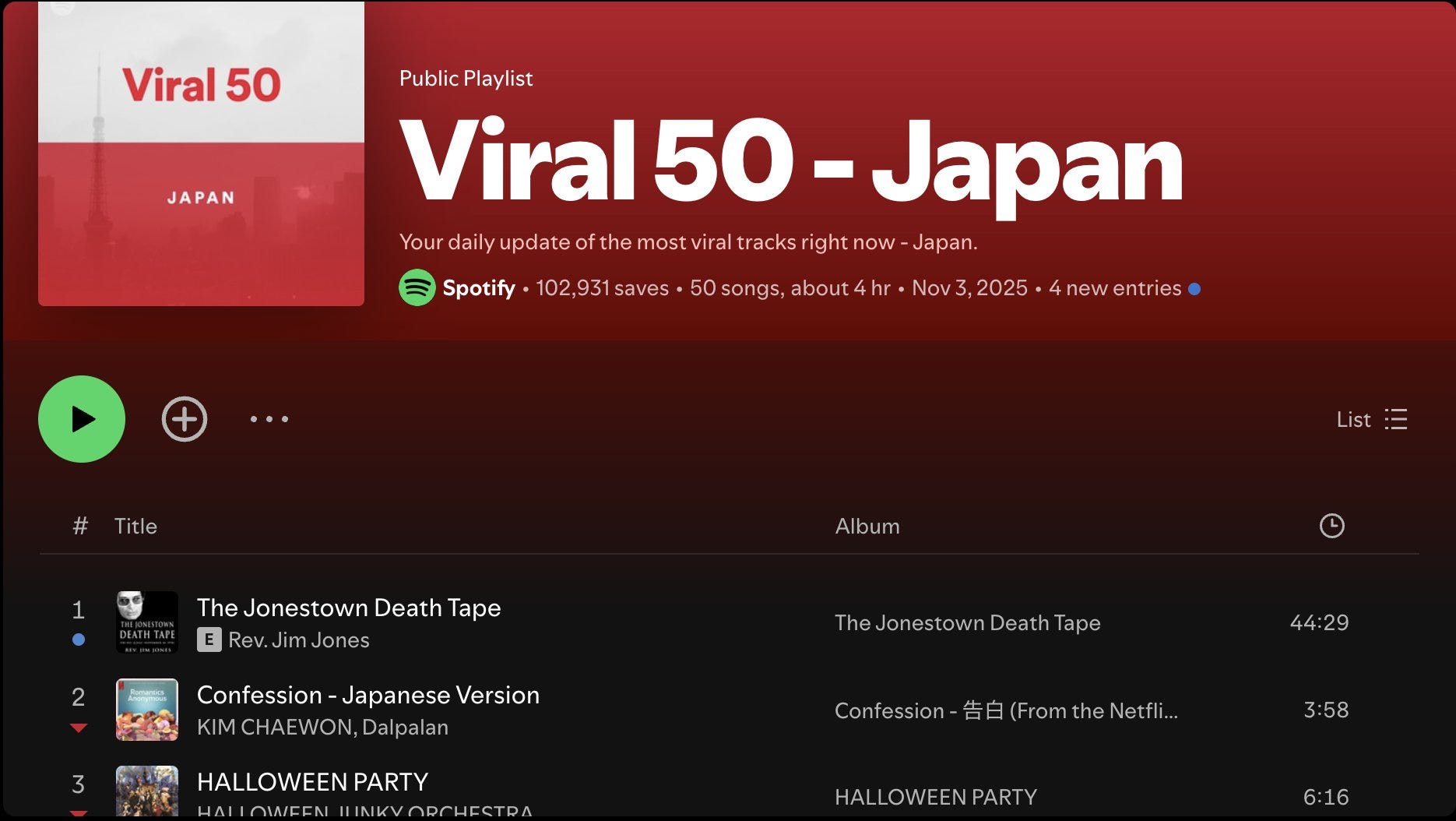The image size is (1456, 821).
Task: Open the Spotify creator profile link
Action: (x=479, y=288)
